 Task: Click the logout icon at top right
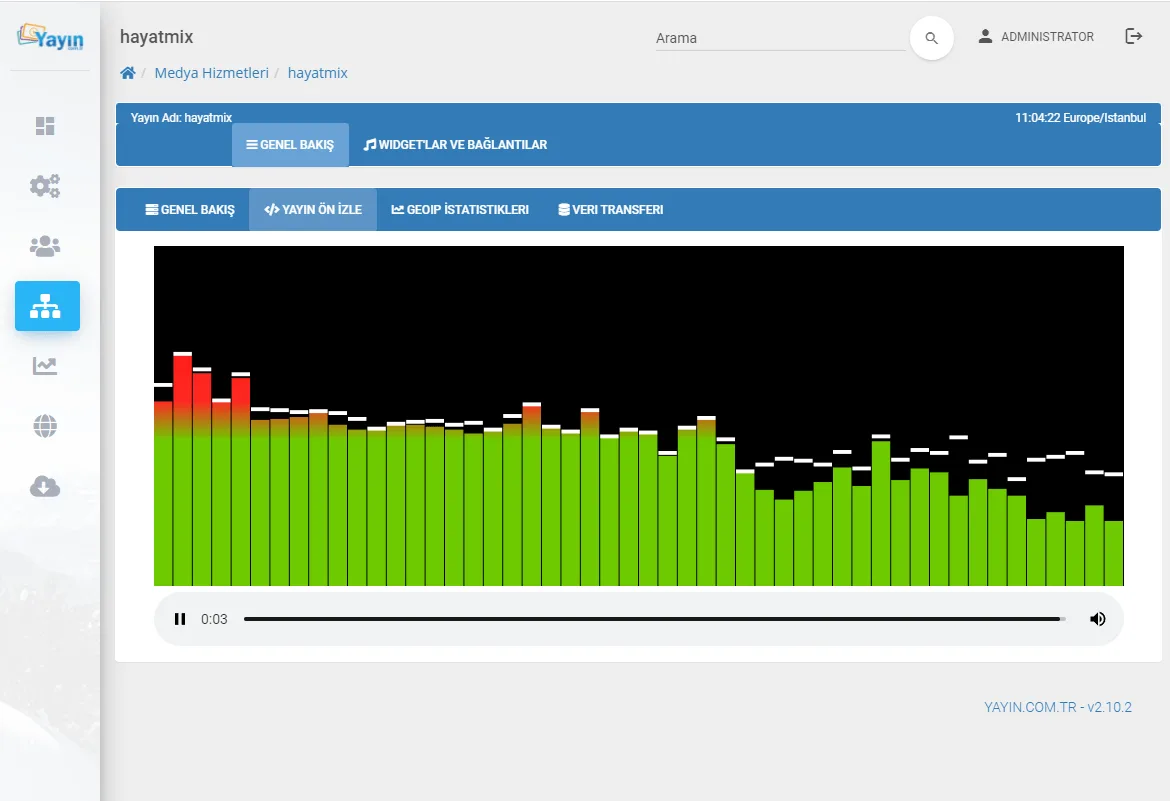[x=1133, y=36]
